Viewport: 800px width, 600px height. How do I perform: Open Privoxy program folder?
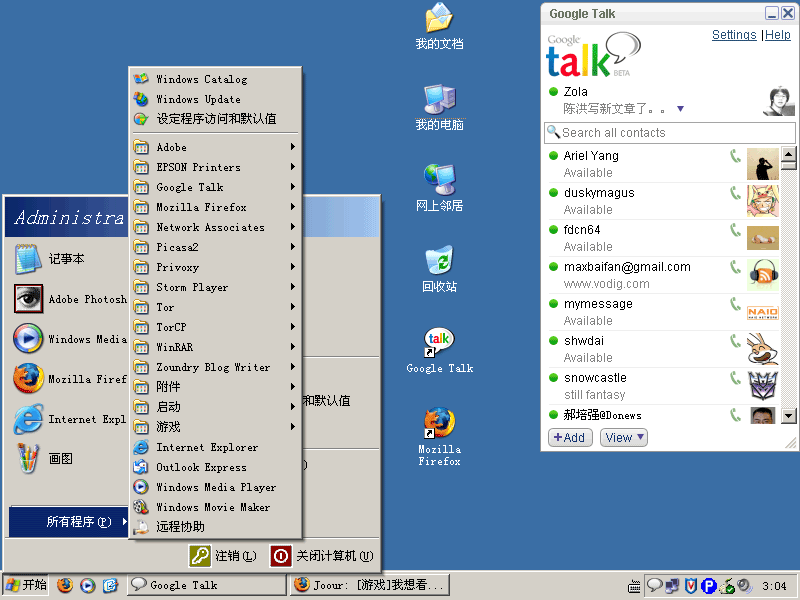214,267
